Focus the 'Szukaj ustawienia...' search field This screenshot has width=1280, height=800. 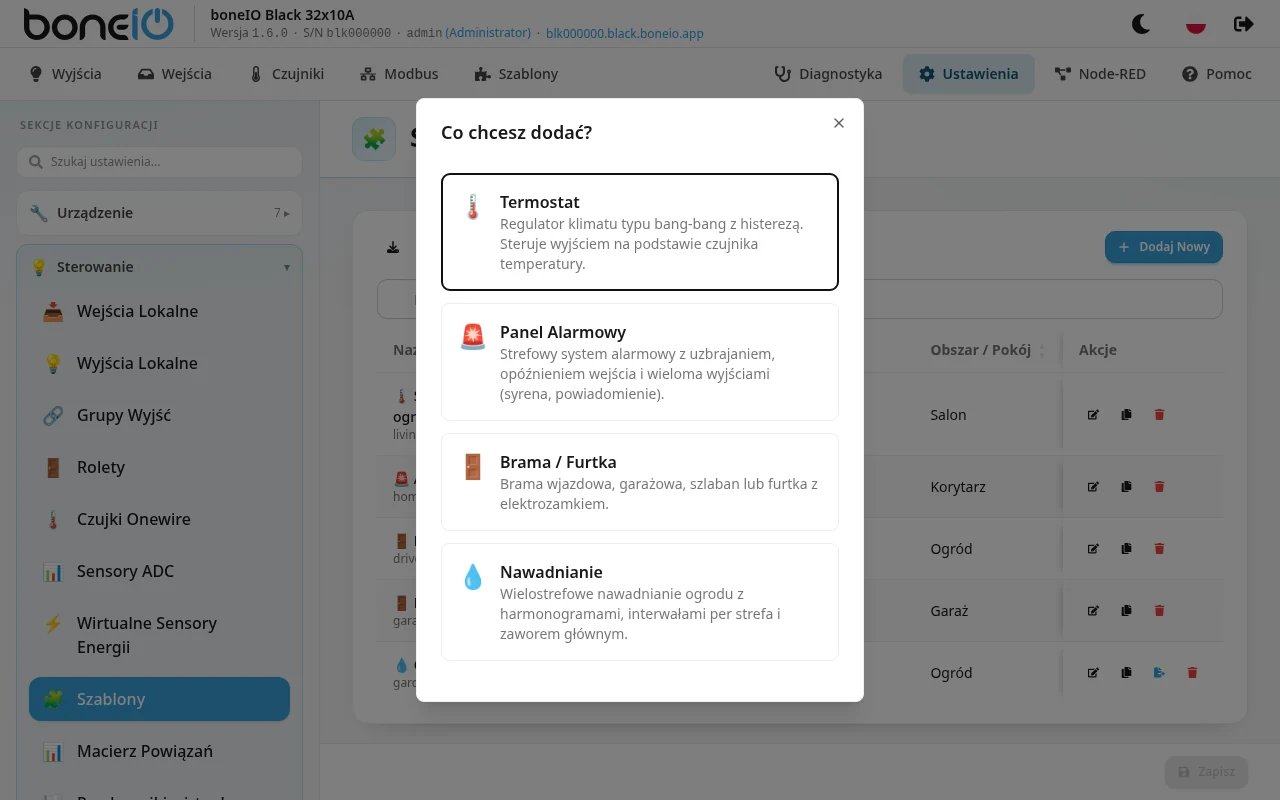pyautogui.click(x=159, y=162)
